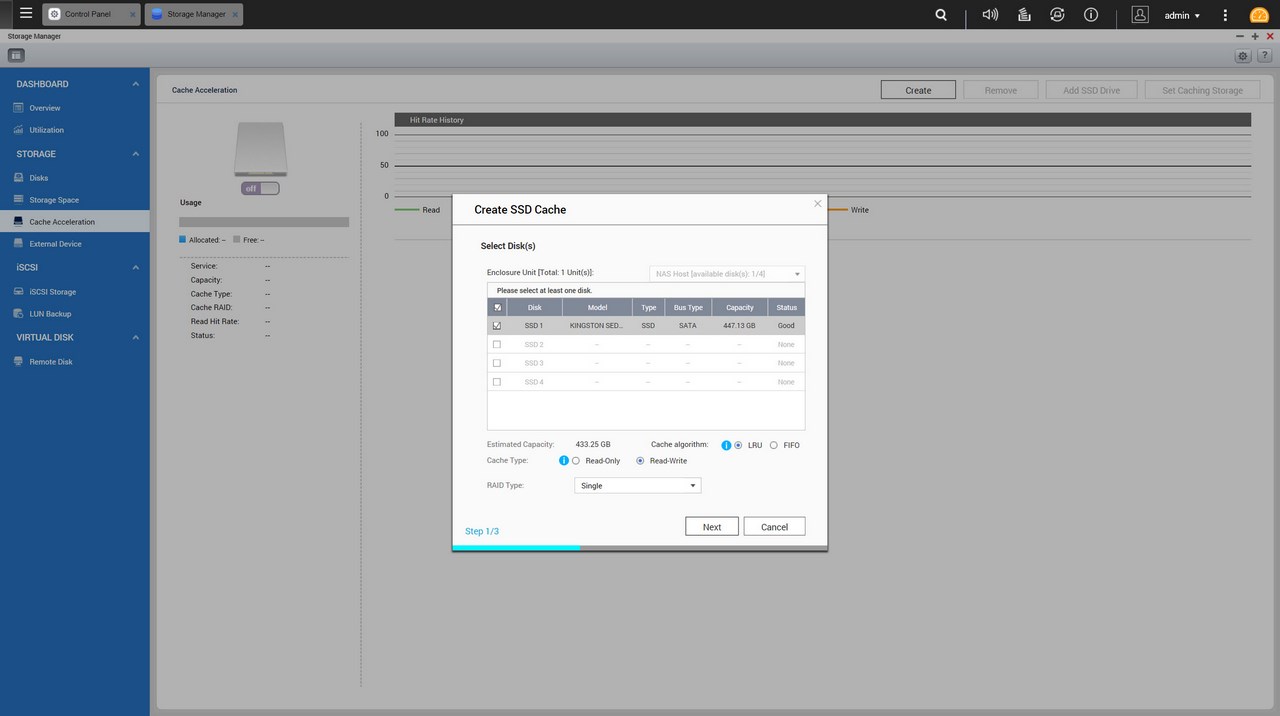Click the search magnifier icon
The height and width of the screenshot is (716, 1280).
coord(941,15)
